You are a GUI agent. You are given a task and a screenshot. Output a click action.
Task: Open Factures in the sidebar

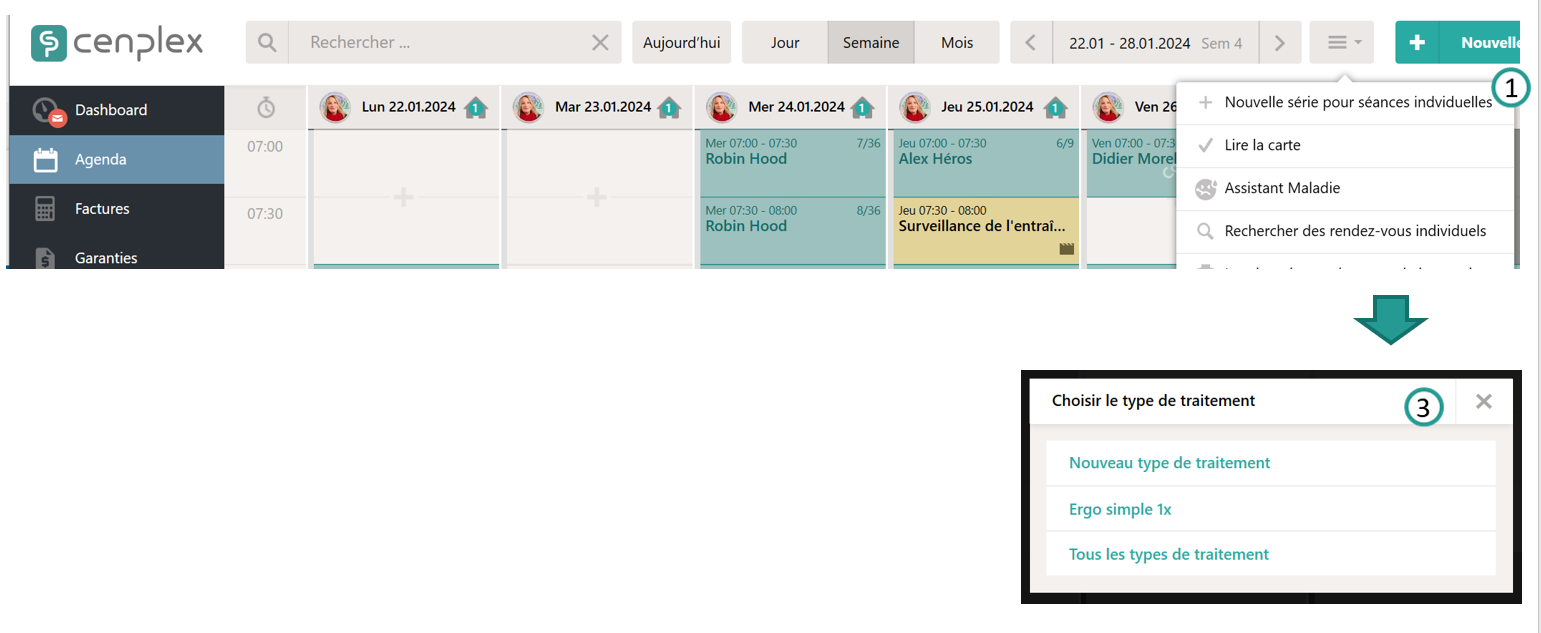click(102, 209)
